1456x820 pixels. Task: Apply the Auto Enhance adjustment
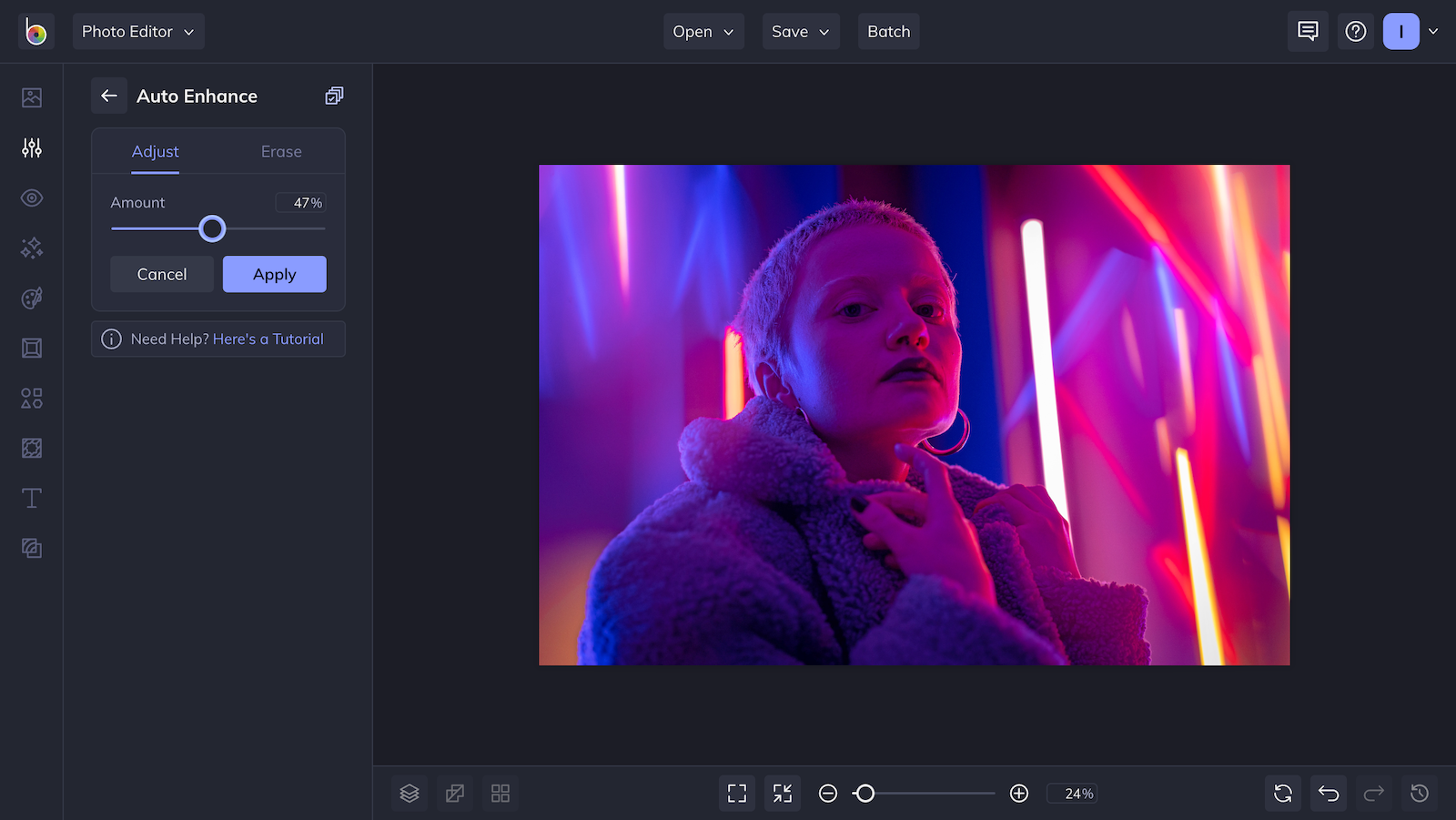point(274,274)
